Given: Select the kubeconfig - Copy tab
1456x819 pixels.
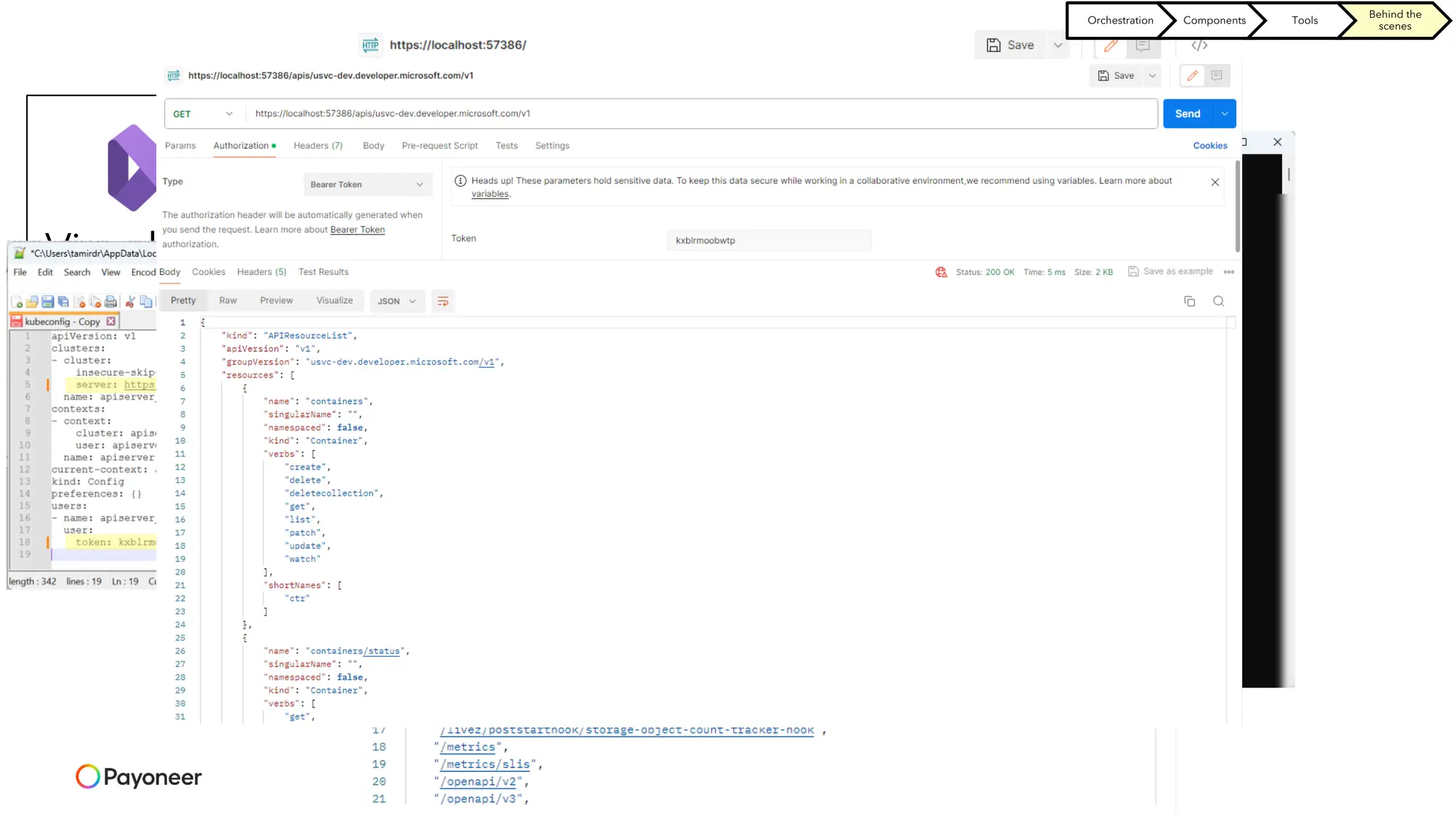Looking at the screenshot, I should point(62,322).
